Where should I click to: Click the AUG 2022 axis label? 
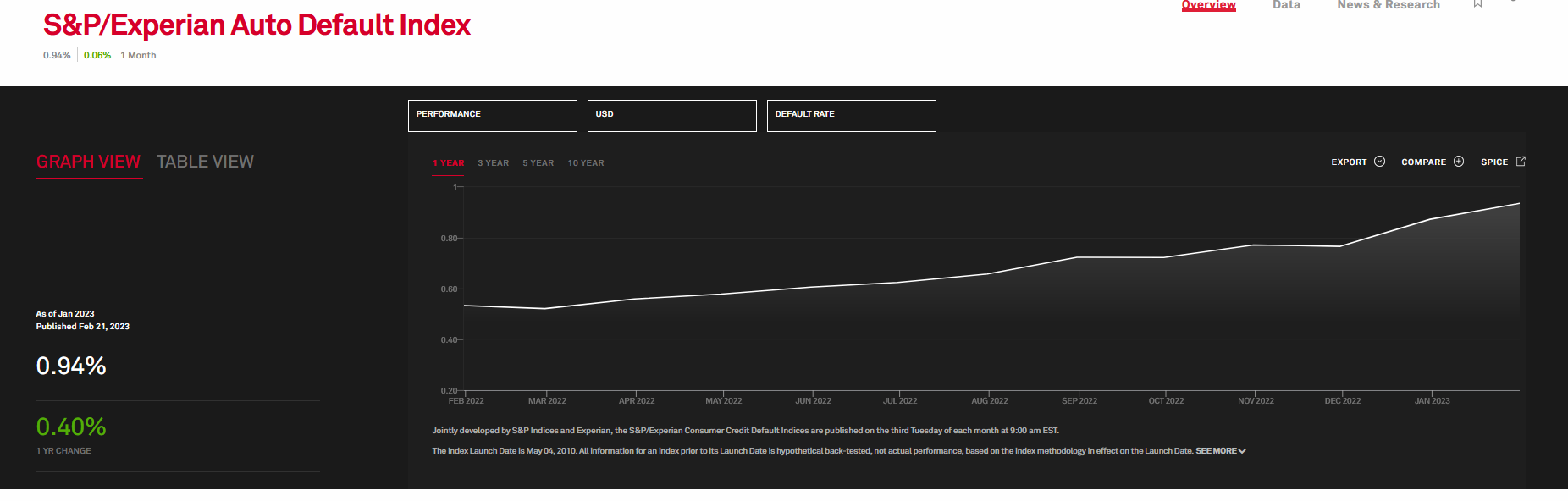click(990, 401)
